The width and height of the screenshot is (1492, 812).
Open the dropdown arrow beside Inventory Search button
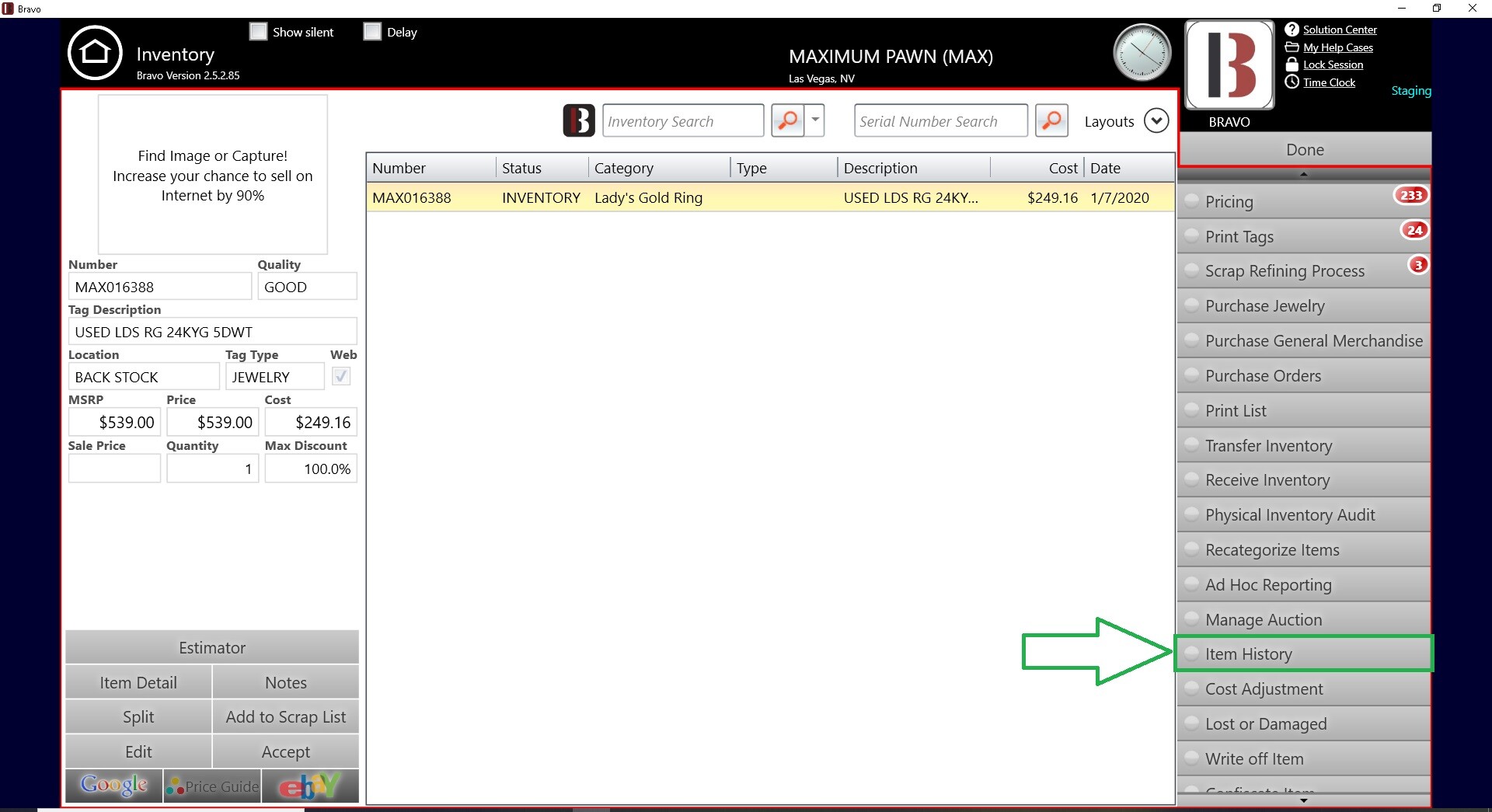click(815, 120)
